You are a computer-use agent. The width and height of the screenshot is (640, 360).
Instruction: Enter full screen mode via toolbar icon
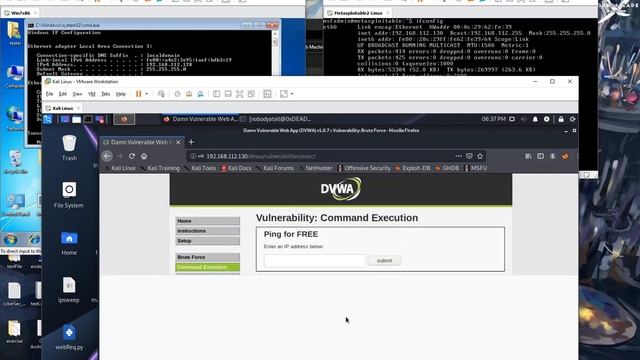pos(240,94)
